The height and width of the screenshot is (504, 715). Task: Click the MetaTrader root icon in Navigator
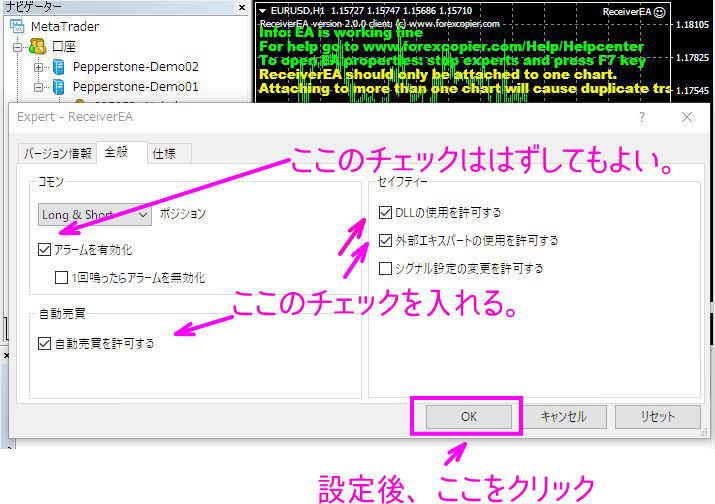coord(17,26)
